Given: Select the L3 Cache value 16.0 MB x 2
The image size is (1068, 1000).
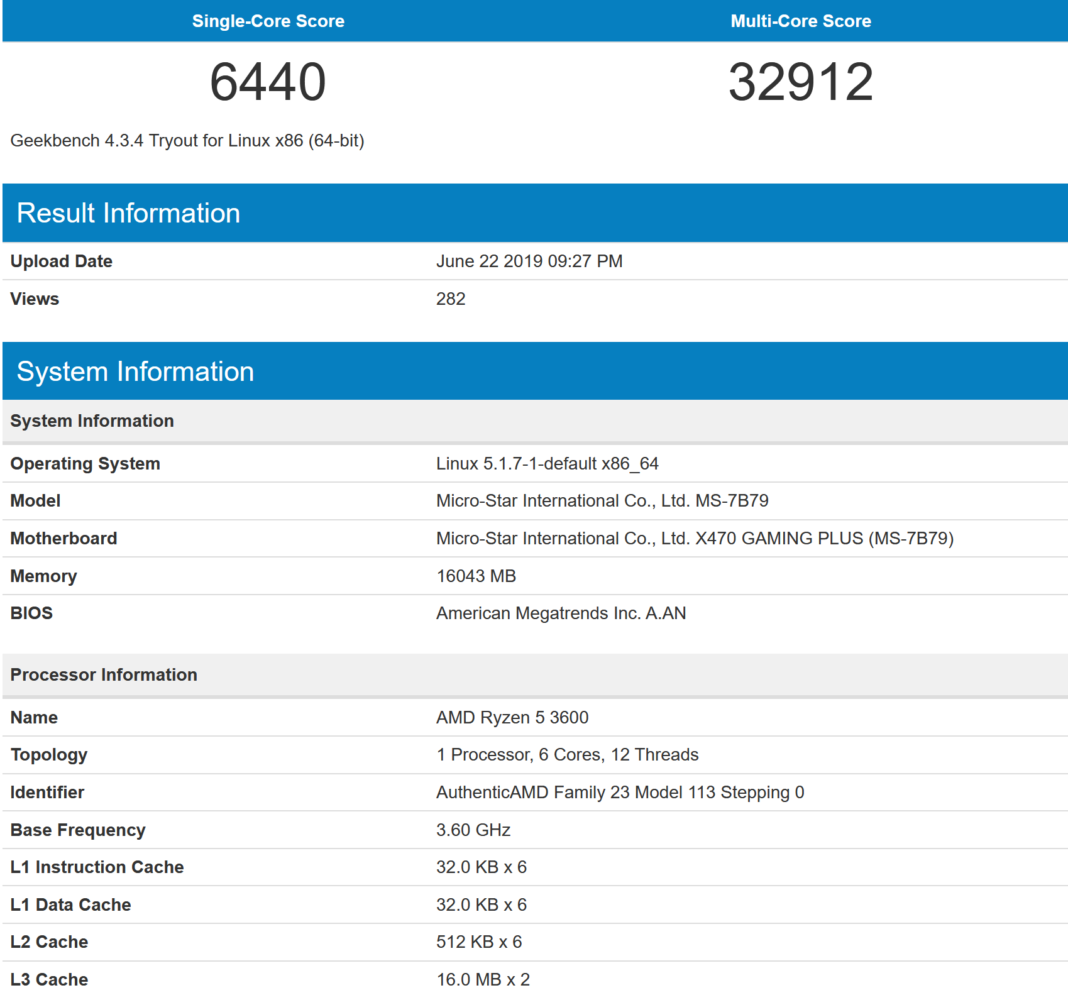Looking at the screenshot, I should 483,980.
